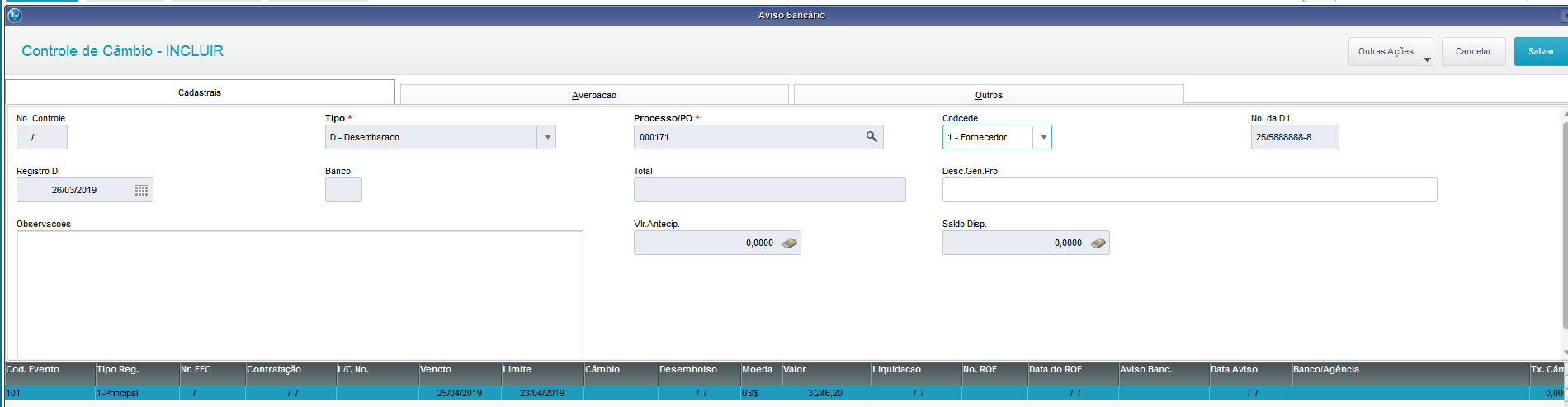Click the money icon in Vlr.Antecip. field
Image resolution: width=1568 pixels, height=407 pixels.
[790, 243]
